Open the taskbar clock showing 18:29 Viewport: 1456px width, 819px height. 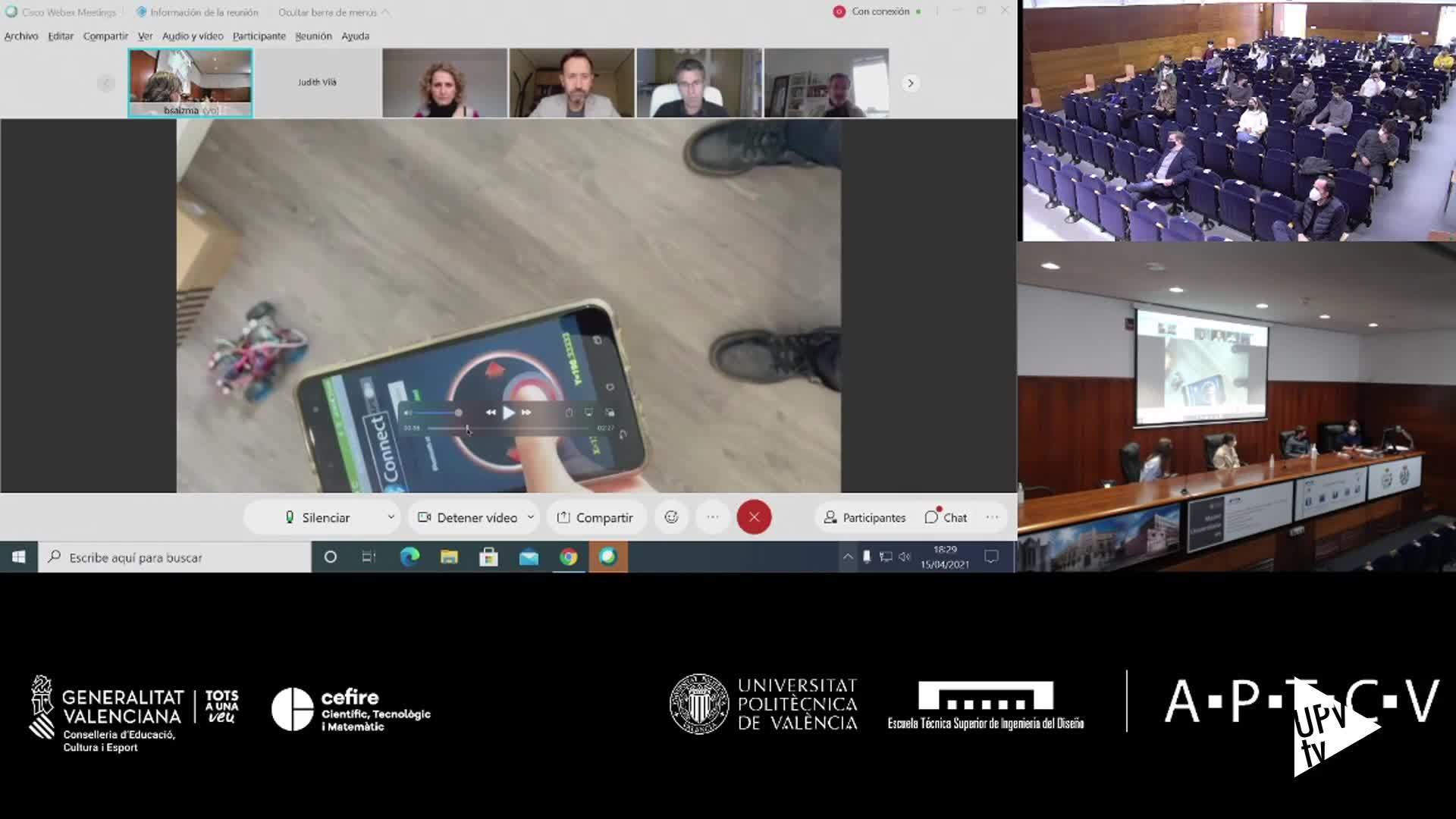(945, 557)
